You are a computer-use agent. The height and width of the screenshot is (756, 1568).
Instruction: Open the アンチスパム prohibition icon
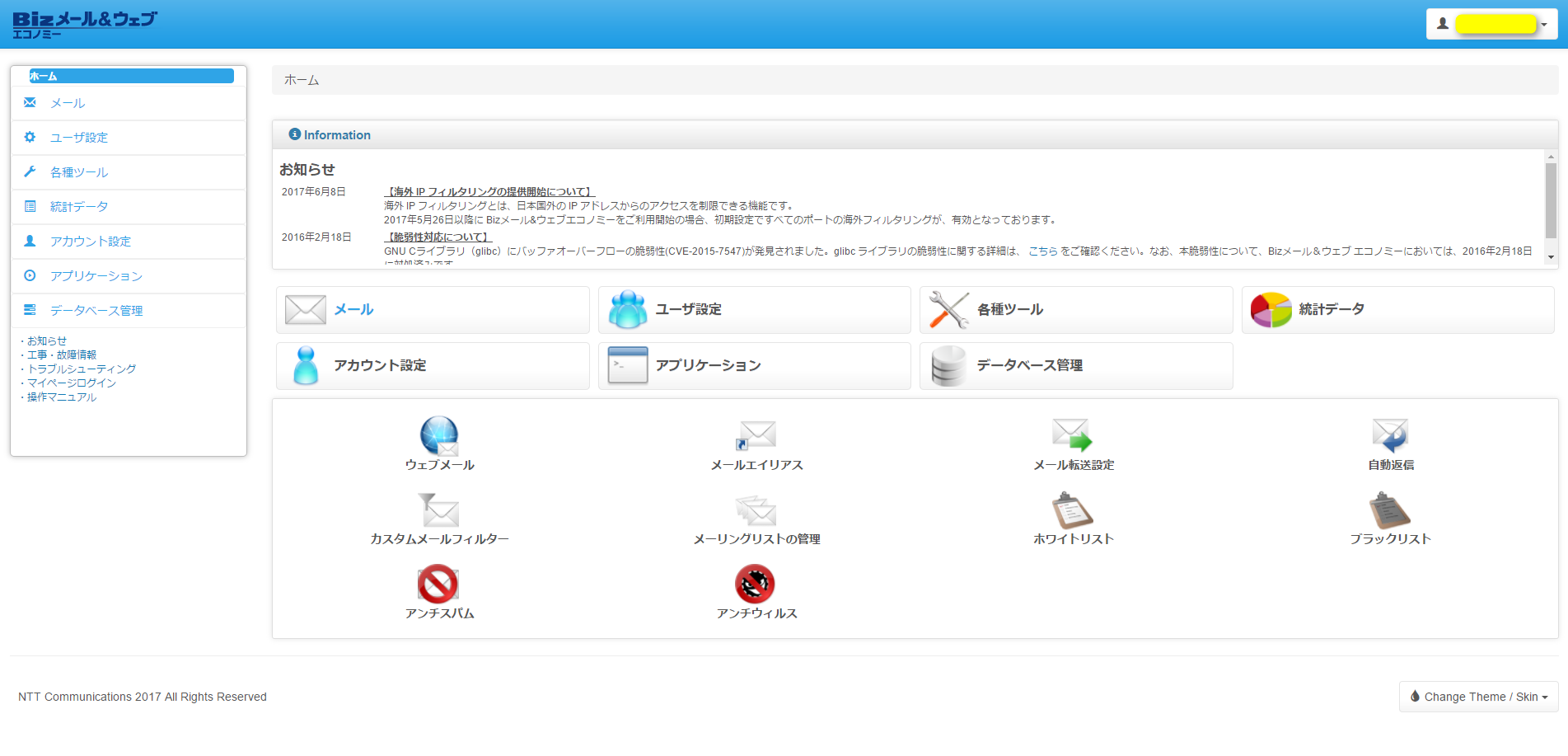click(438, 584)
